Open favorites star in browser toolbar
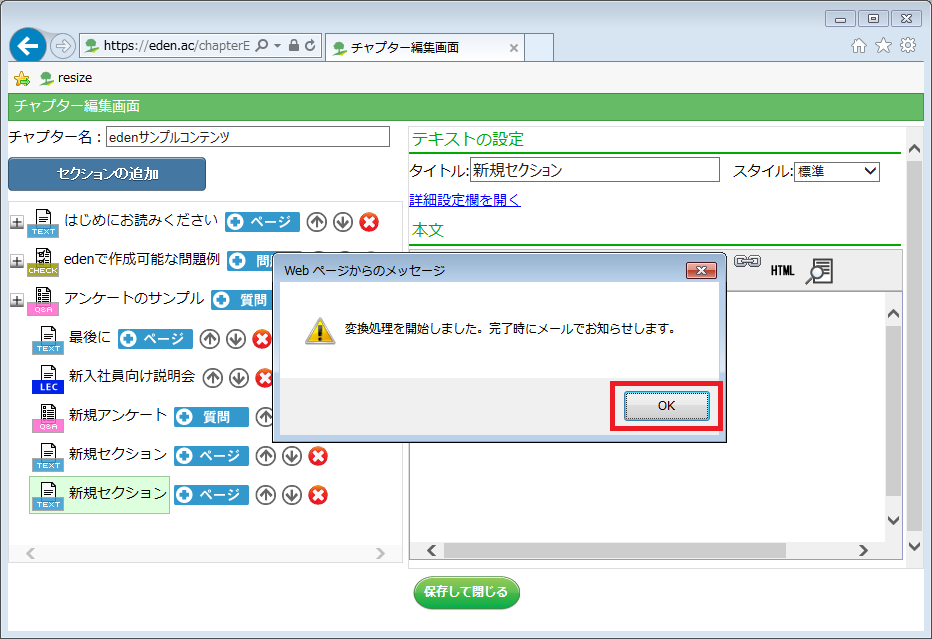Viewport: 932px width, 639px height. (884, 45)
